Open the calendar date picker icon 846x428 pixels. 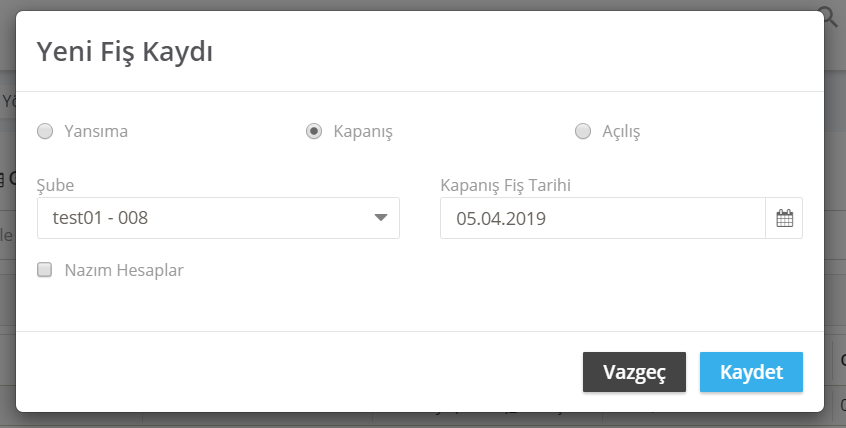point(784,218)
